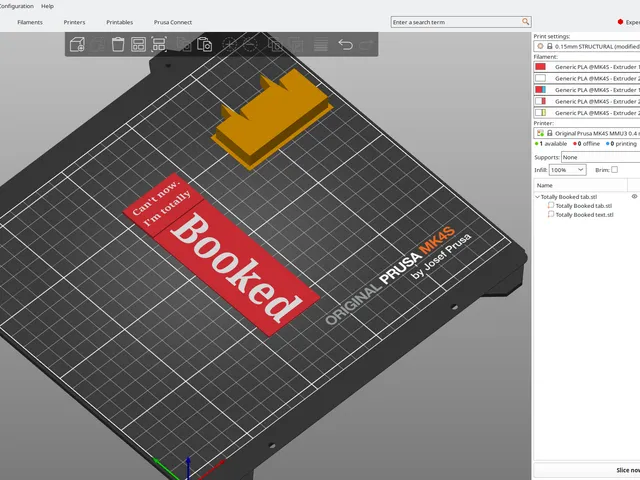This screenshot has width=640, height=480.
Task: Open the filament dropdown with plain white swatch
Action: [x=587, y=78]
